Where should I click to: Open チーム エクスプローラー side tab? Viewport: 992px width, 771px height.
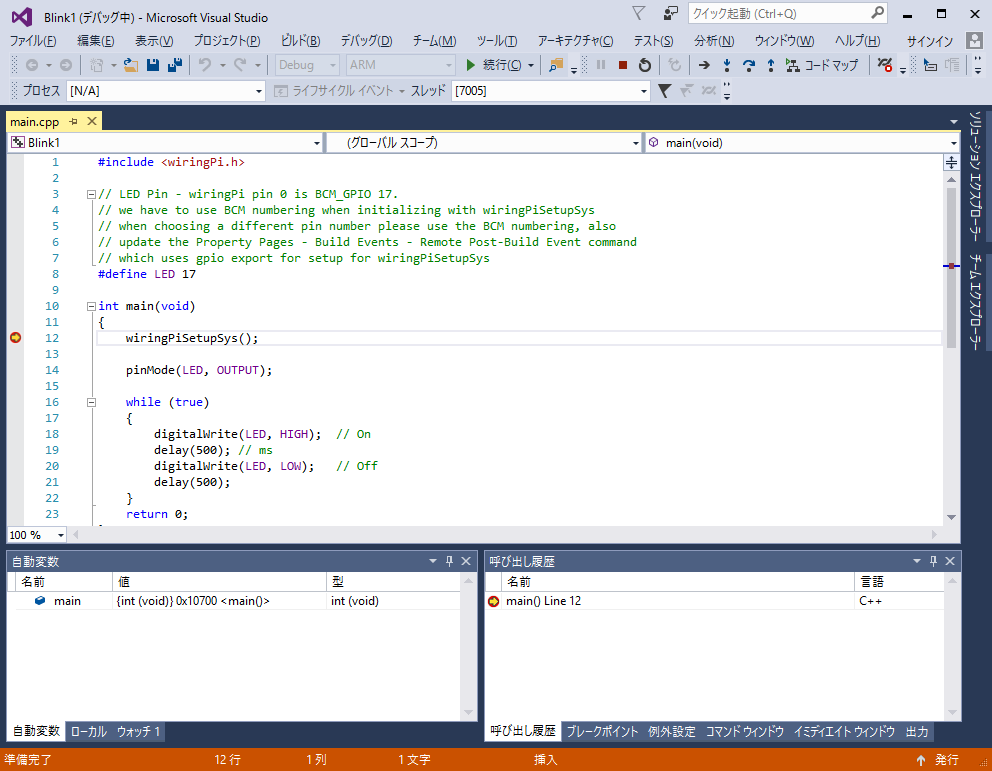[x=975, y=302]
